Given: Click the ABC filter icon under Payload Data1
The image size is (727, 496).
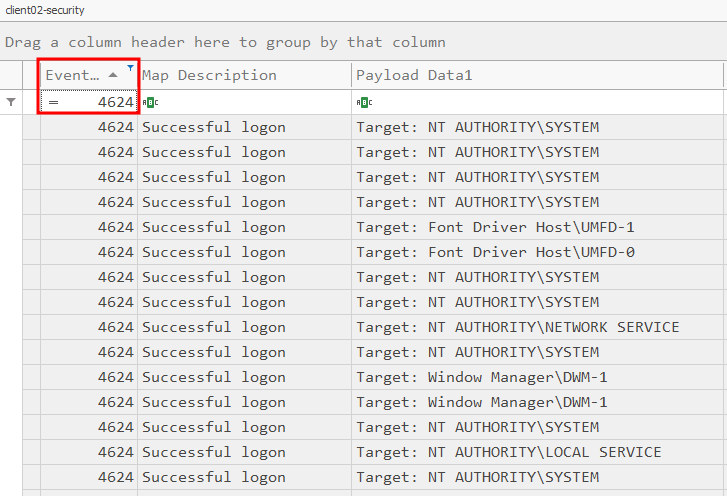Looking at the screenshot, I should 364,102.
